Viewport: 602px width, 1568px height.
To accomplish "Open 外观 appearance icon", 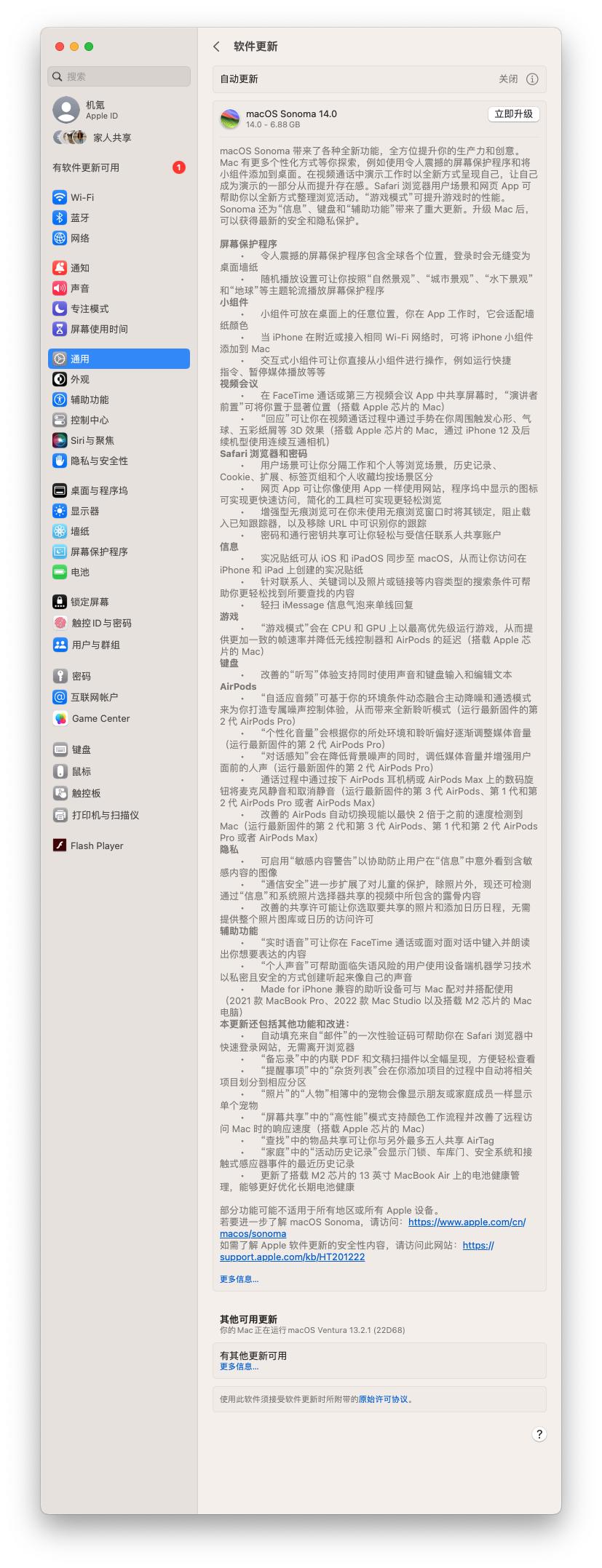I will tap(60, 379).
